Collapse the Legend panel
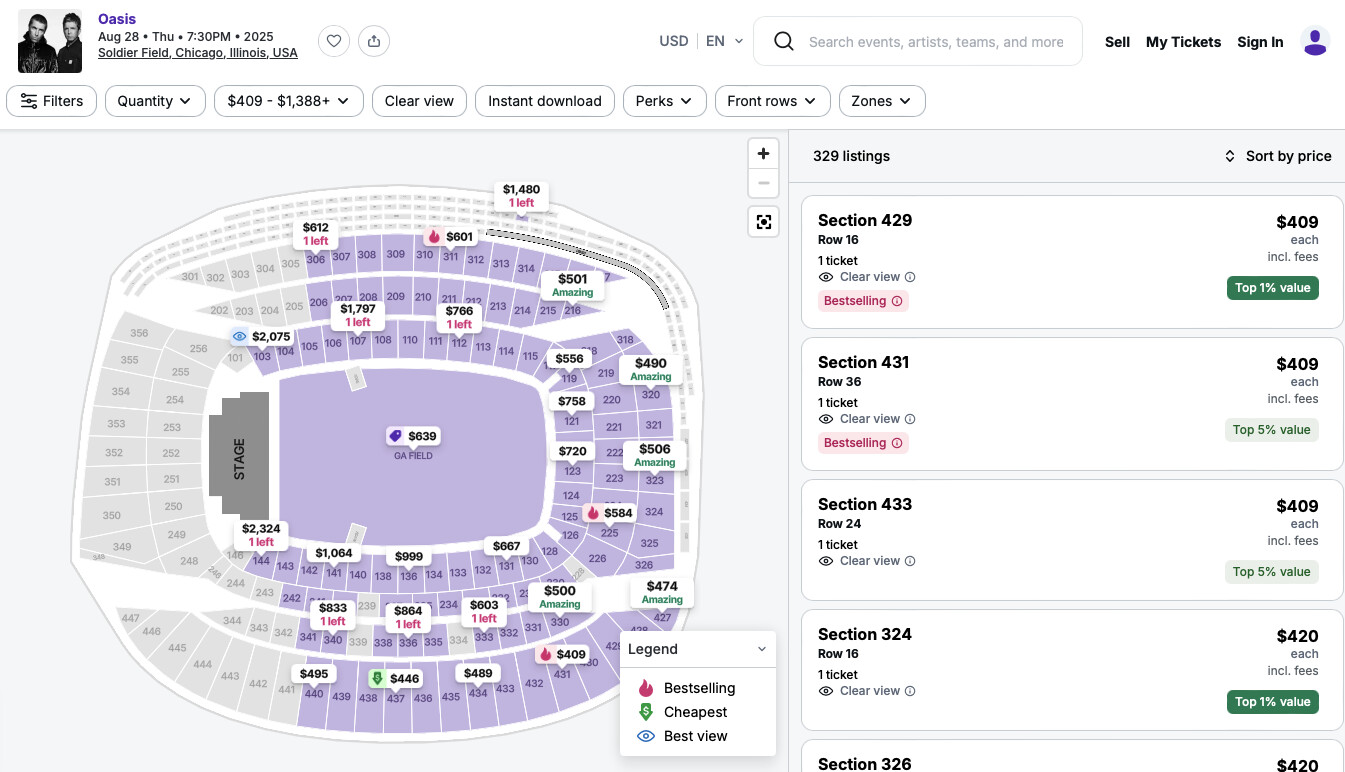This screenshot has height=772, width=1345. click(761, 649)
